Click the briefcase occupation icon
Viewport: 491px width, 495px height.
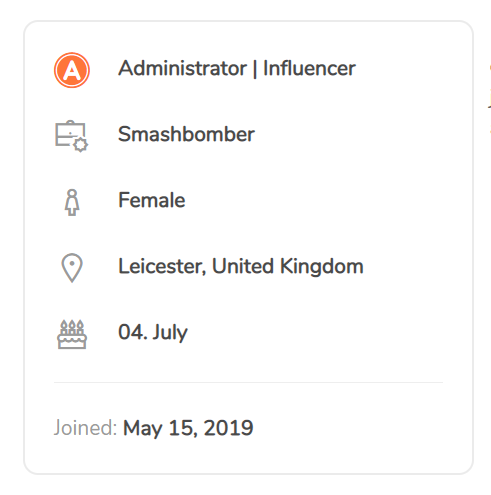point(71,136)
